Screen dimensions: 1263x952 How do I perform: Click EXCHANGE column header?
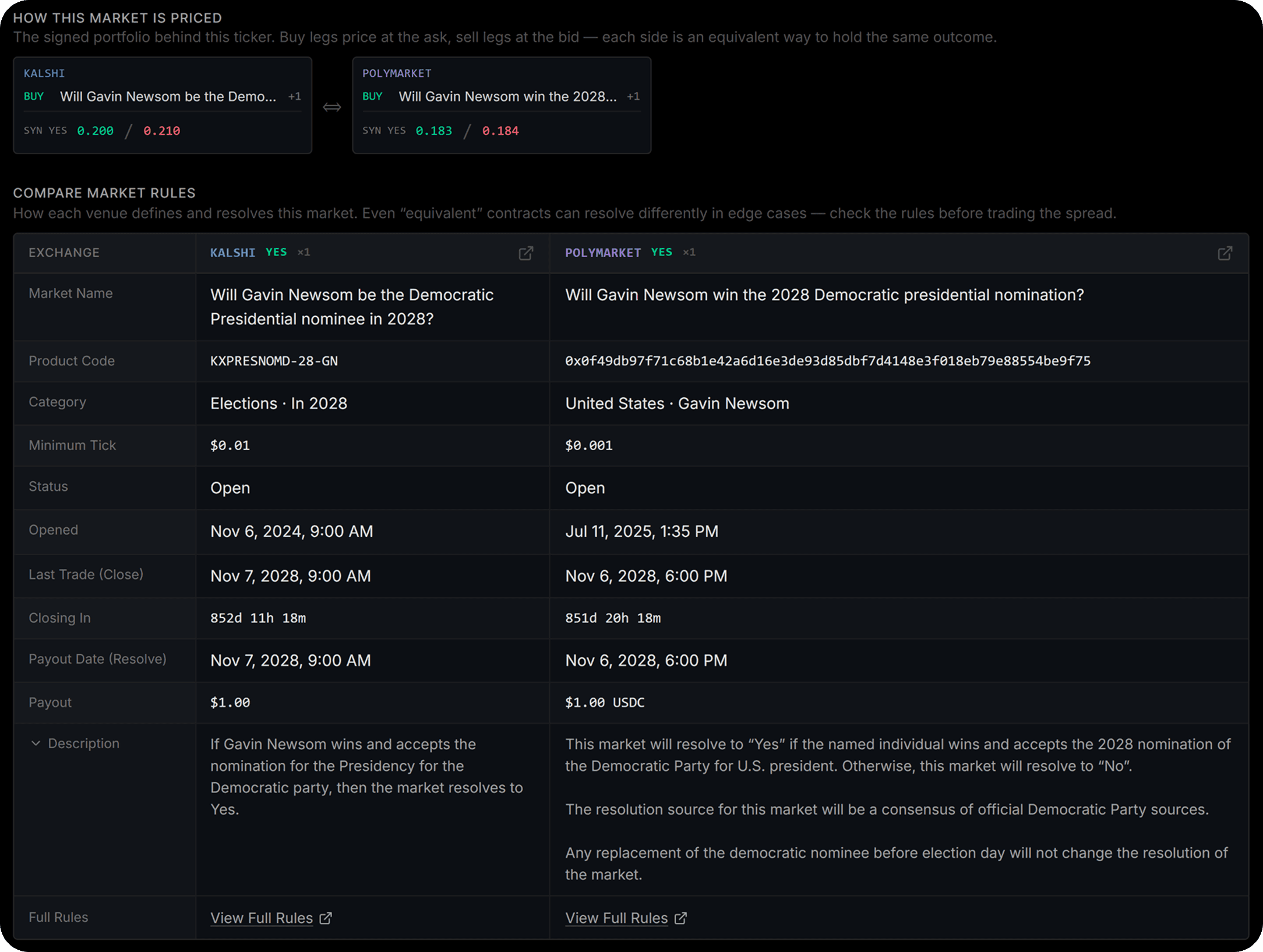tap(64, 253)
